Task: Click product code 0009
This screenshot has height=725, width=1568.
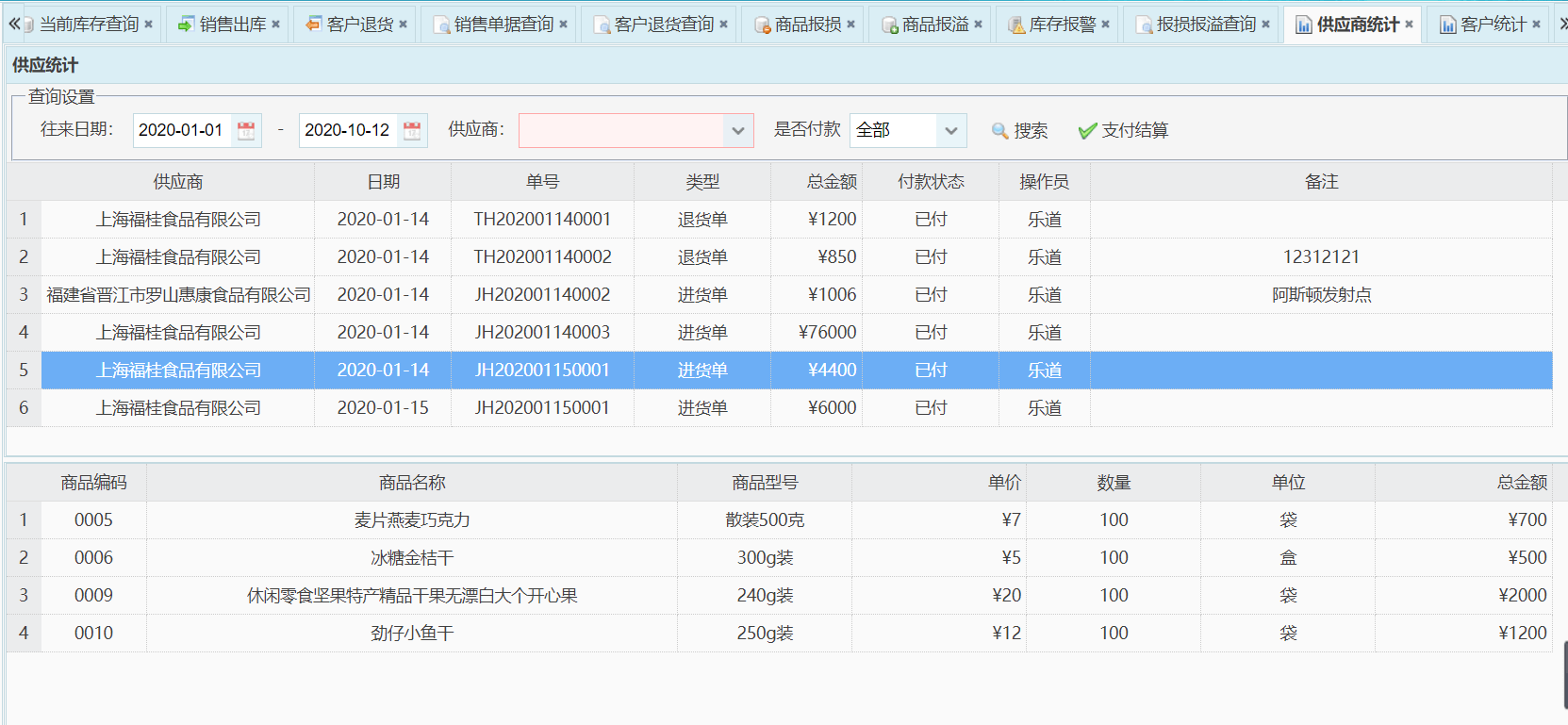Action: [x=93, y=596]
